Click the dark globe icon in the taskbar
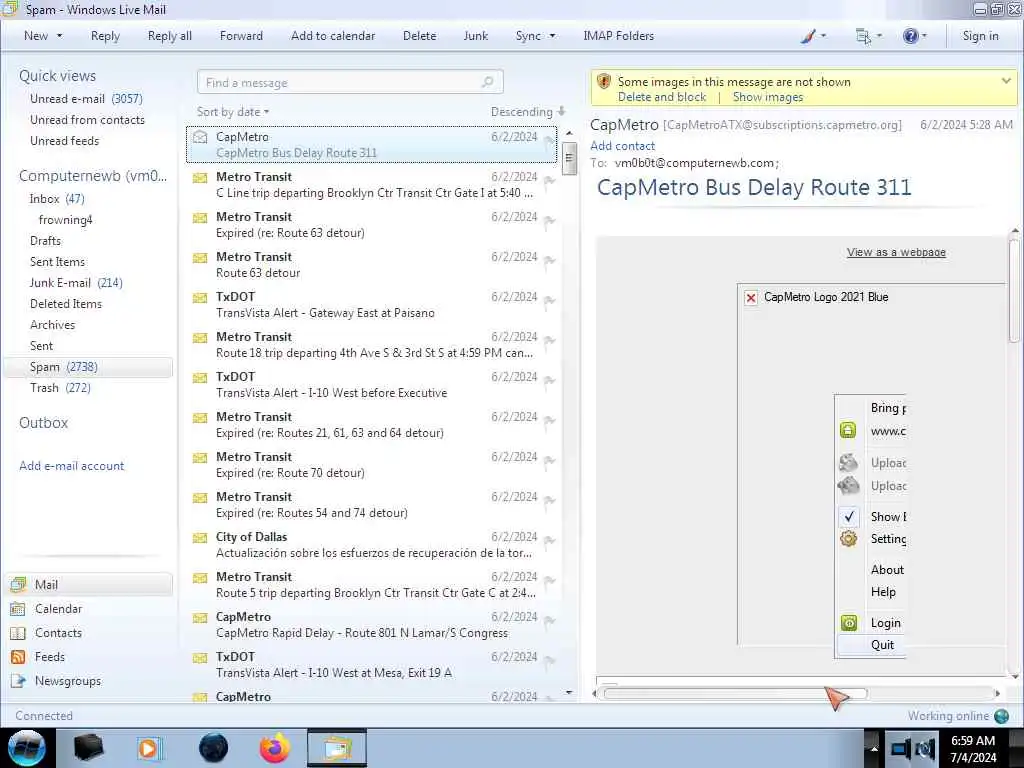The height and width of the screenshot is (768, 1024). (214, 748)
